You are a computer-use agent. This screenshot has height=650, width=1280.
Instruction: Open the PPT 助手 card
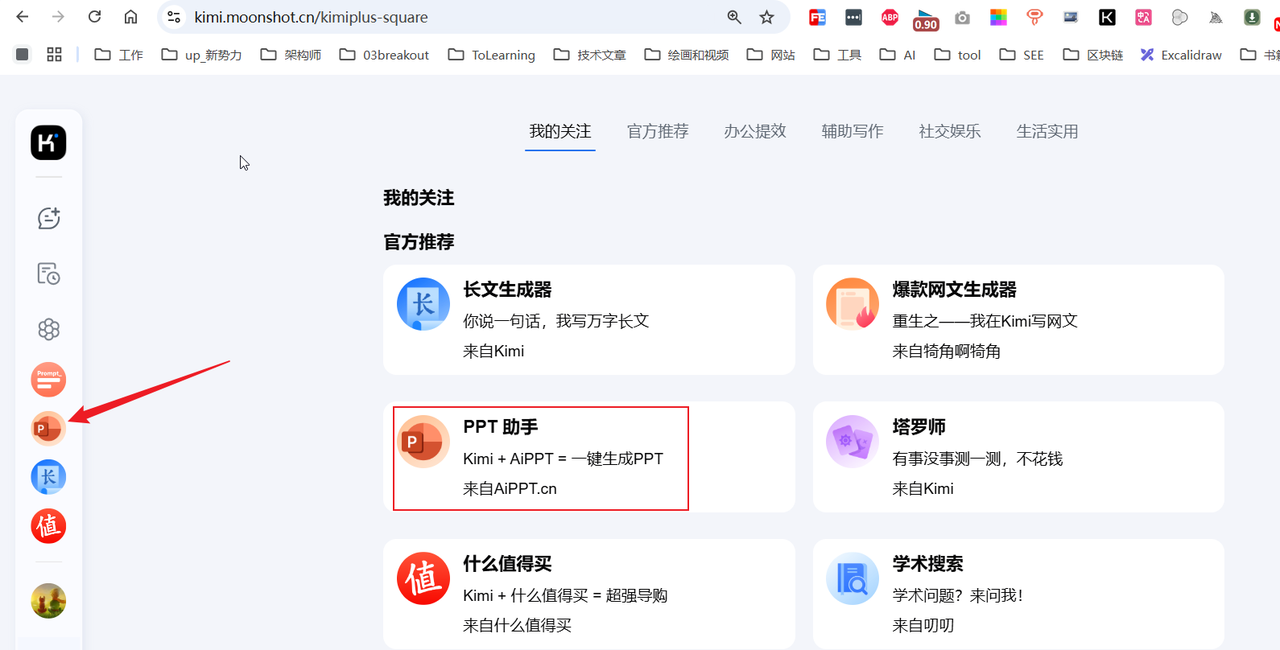(589, 457)
